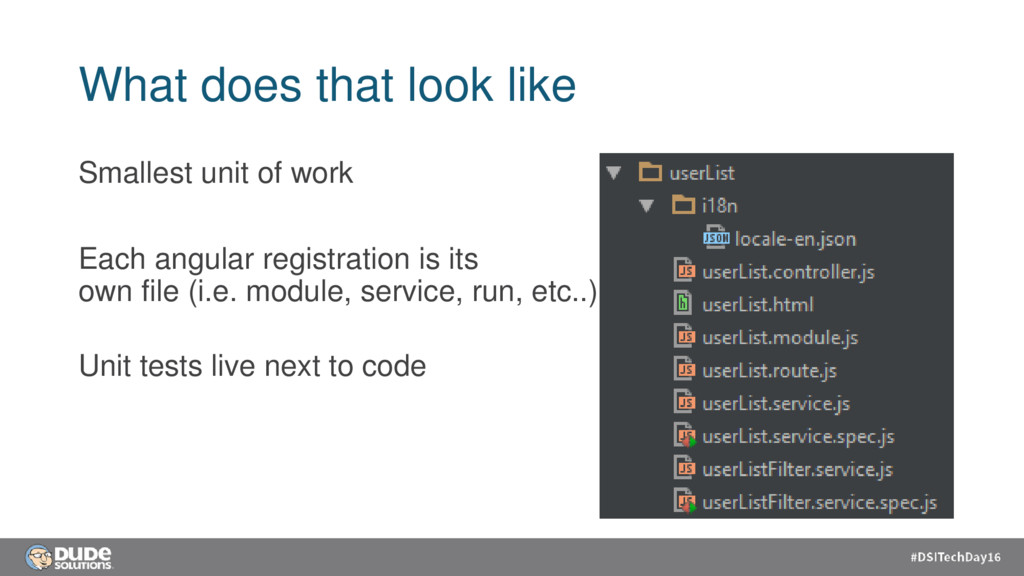Click the JS icon beside userList.service.js
1024x576 pixels.
click(x=684, y=402)
